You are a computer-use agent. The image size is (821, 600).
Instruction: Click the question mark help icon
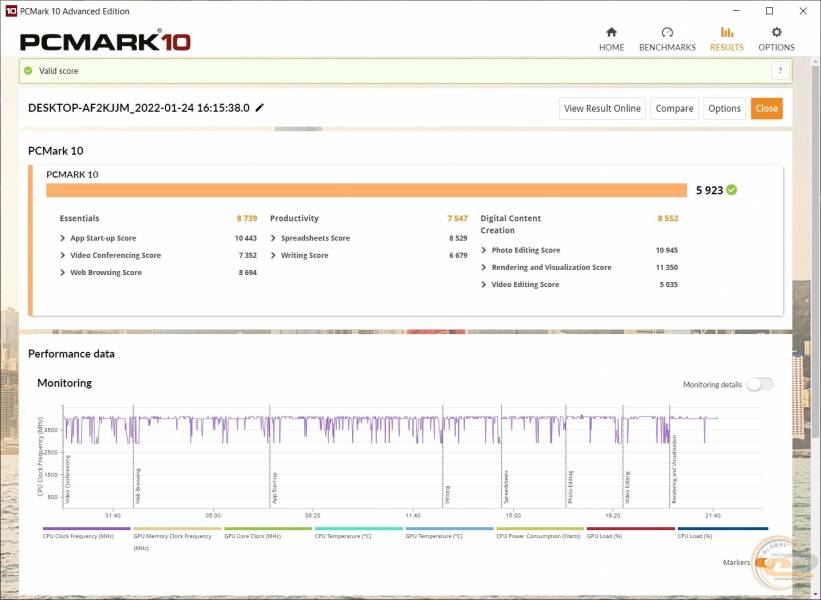[780, 71]
